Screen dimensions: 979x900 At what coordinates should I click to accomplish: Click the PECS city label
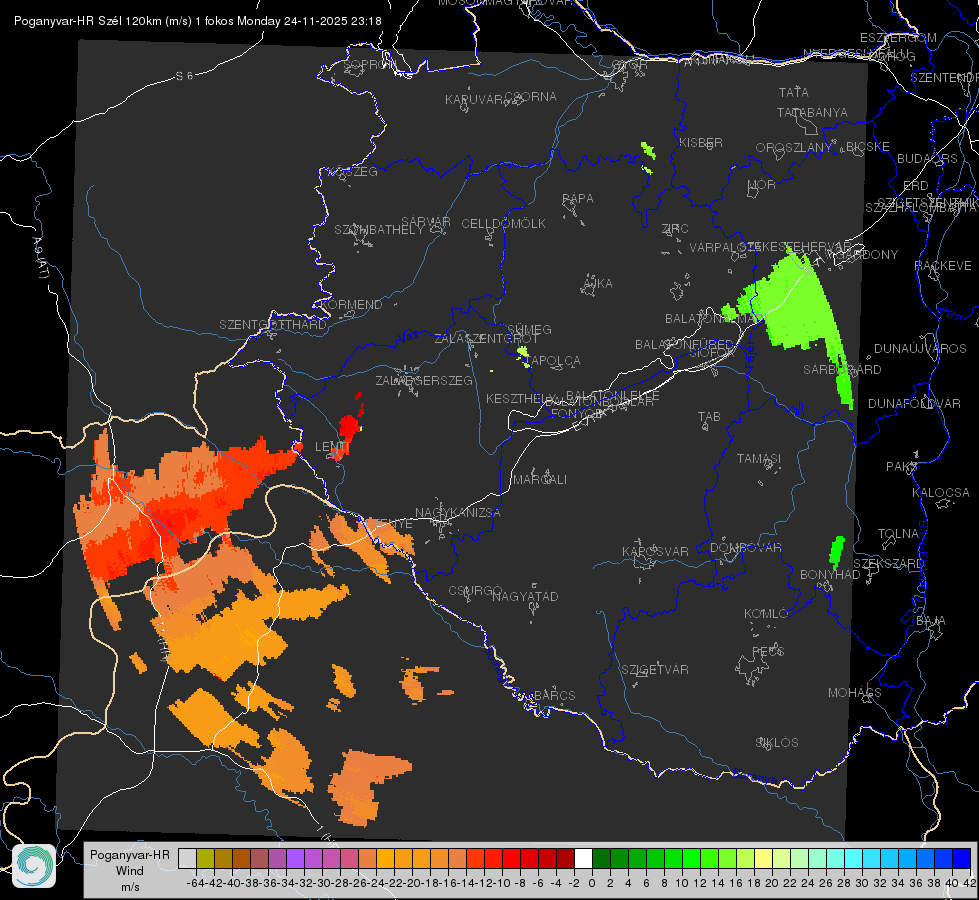pos(767,651)
